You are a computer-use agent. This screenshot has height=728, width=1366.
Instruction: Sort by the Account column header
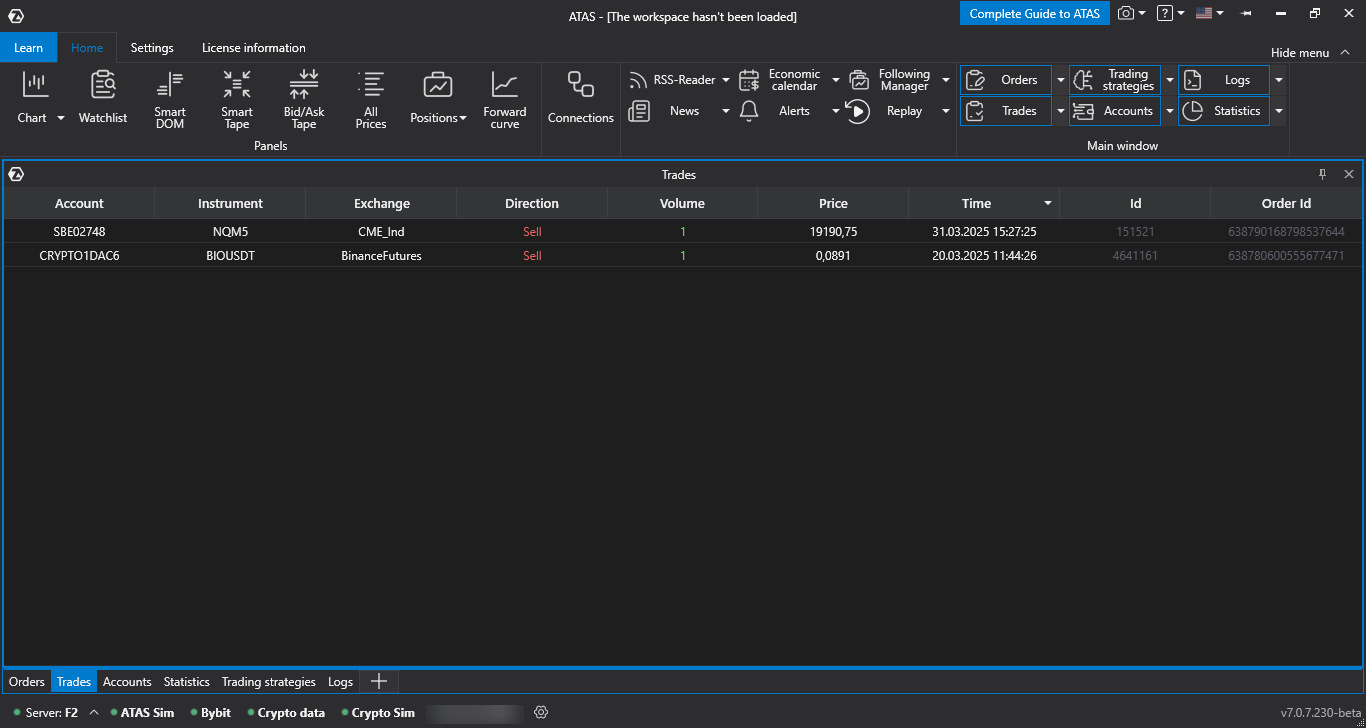coord(79,203)
